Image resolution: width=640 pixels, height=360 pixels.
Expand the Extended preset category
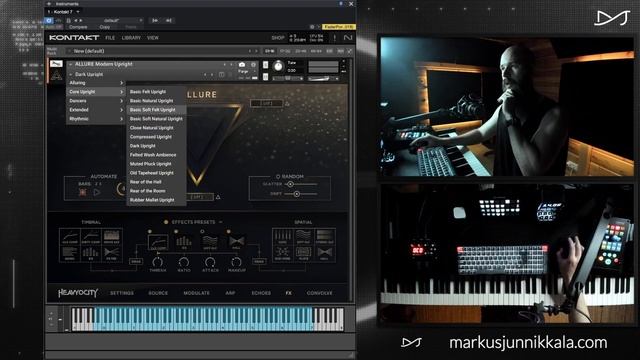tap(96, 110)
